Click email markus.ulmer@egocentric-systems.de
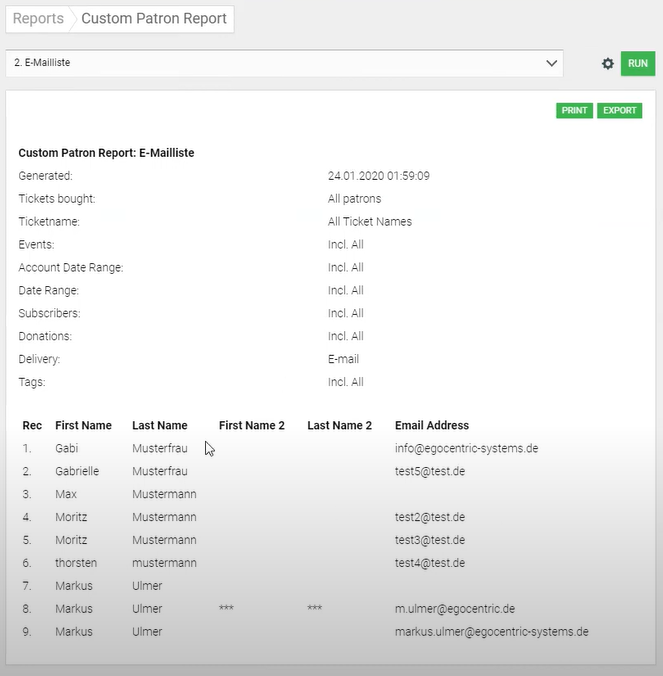Image resolution: width=663 pixels, height=676 pixels. pyautogui.click(x=491, y=632)
